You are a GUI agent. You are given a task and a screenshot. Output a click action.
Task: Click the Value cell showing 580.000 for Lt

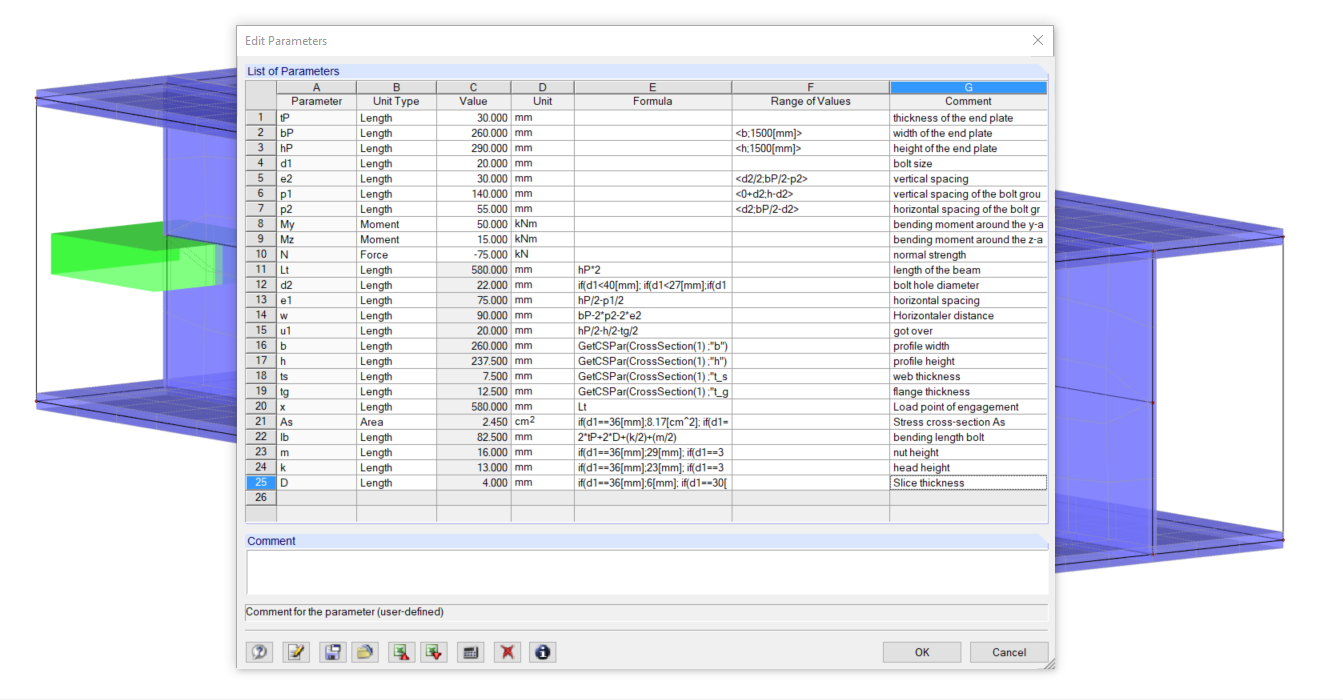pos(473,269)
